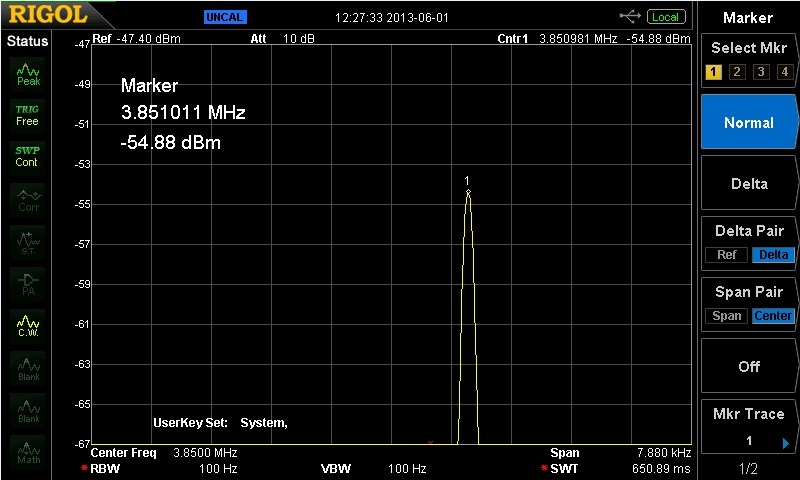Click the Peak status icon
Image resolution: width=800 pixels, height=480 pixels.
(28, 74)
